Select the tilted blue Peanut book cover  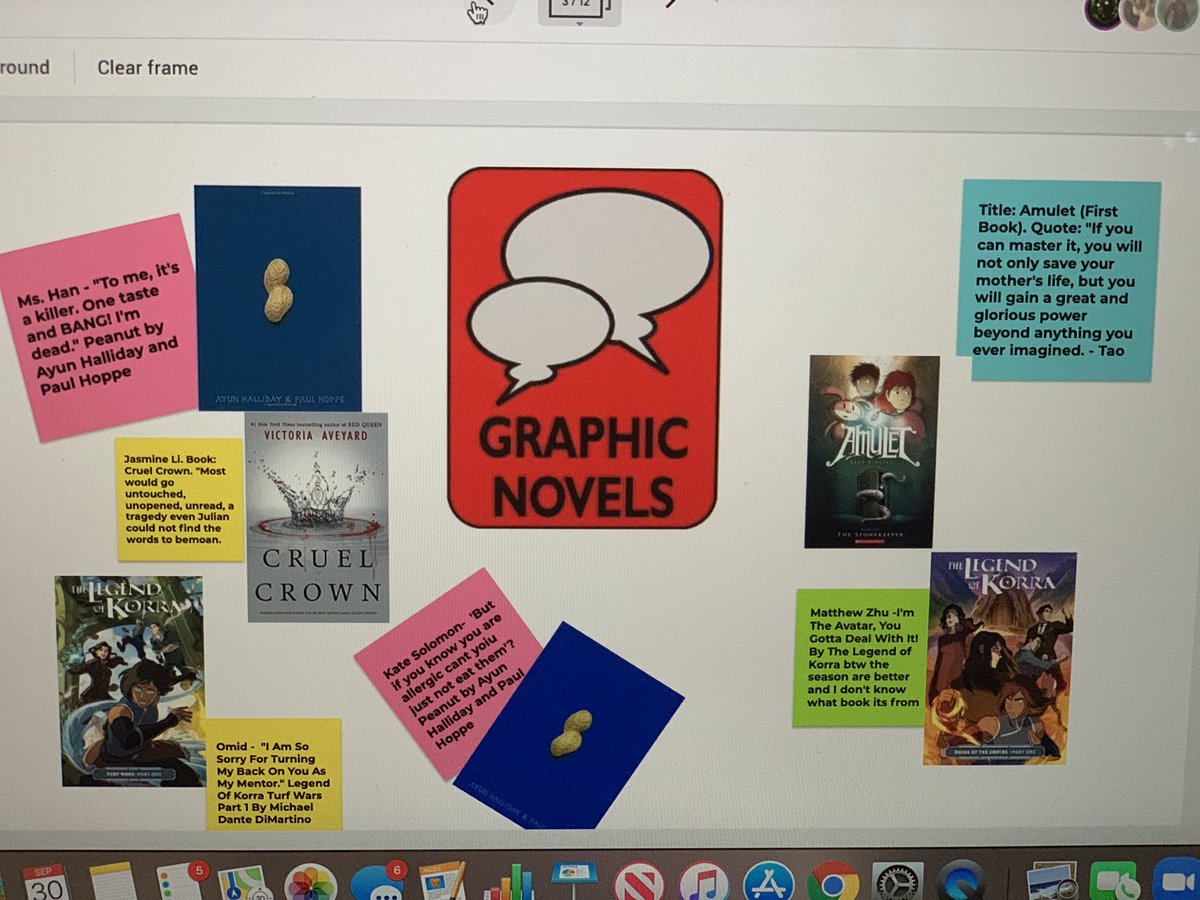pyautogui.click(x=568, y=726)
